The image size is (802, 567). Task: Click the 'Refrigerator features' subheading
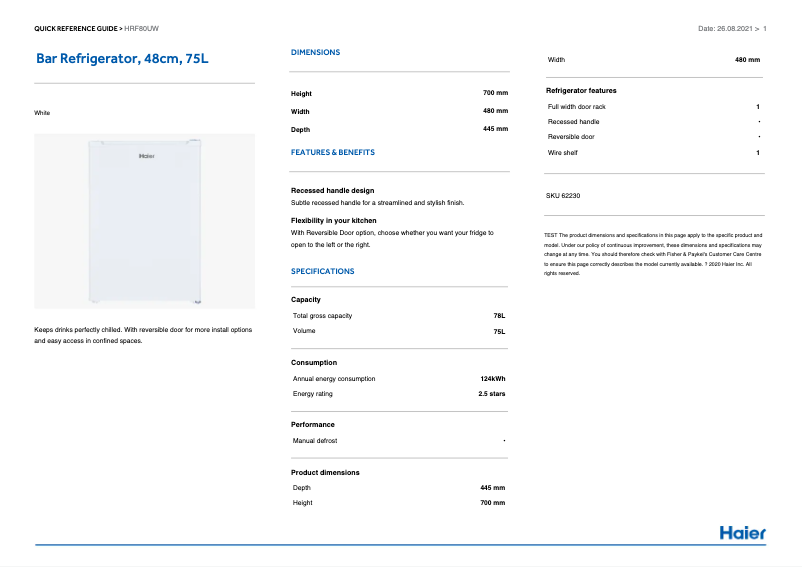point(581,91)
